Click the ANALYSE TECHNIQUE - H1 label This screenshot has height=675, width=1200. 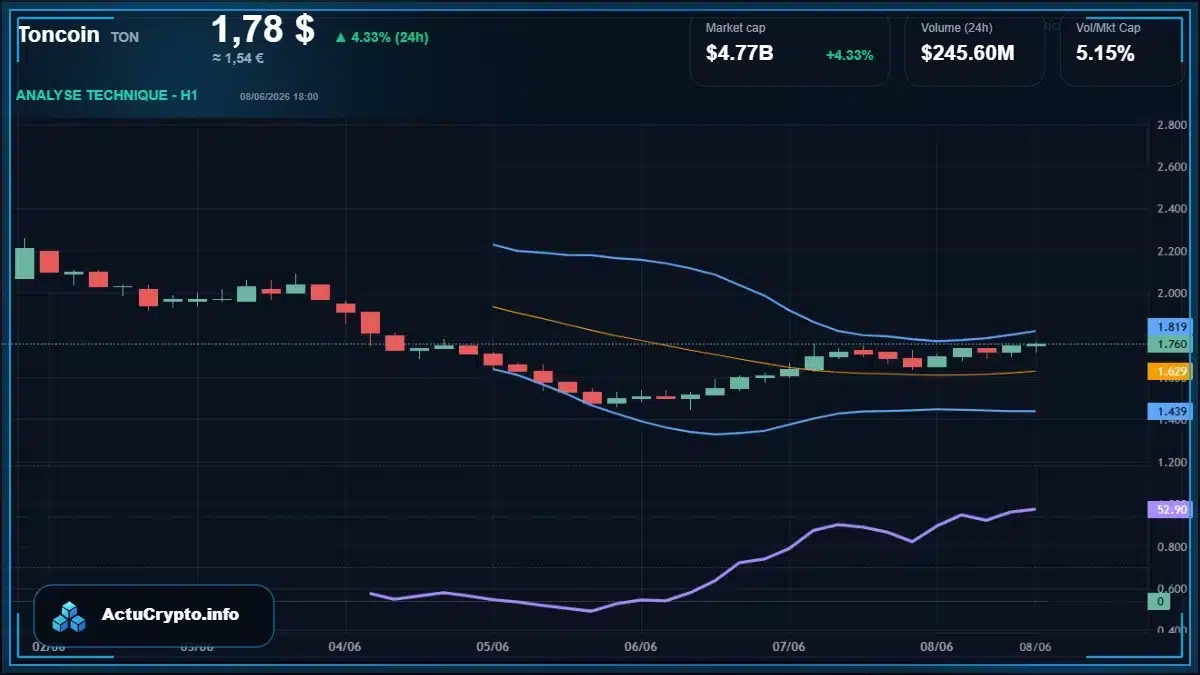(107, 95)
